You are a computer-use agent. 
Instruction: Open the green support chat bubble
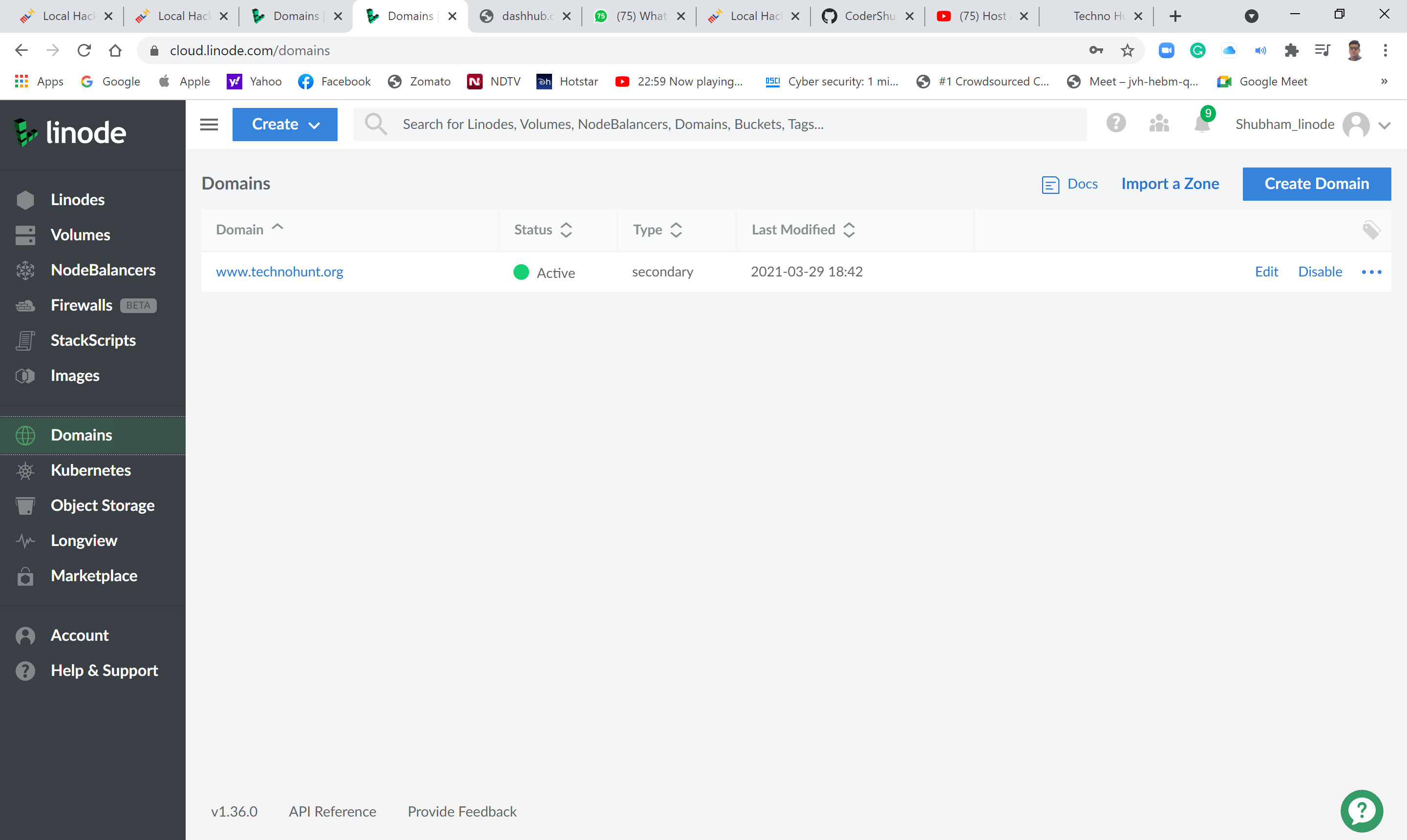1361,811
